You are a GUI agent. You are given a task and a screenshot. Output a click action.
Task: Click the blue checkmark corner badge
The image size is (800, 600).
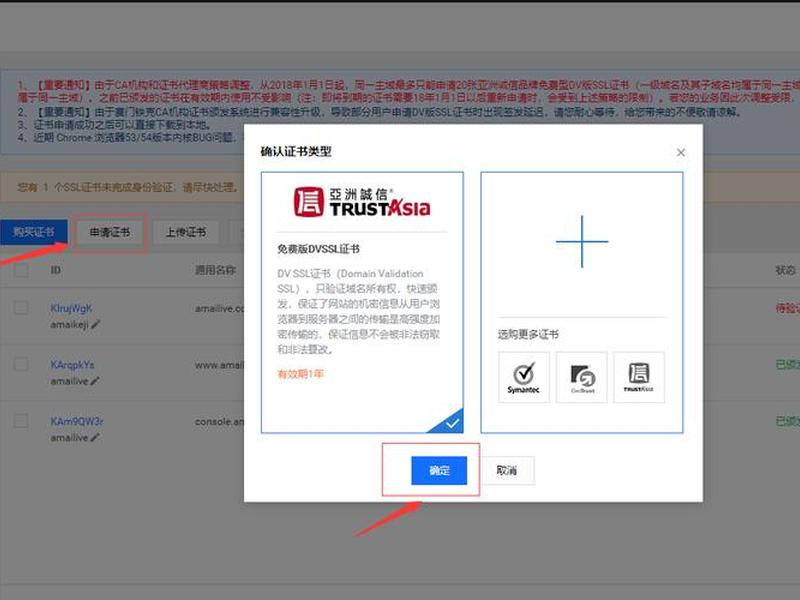(x=449, y=423)
